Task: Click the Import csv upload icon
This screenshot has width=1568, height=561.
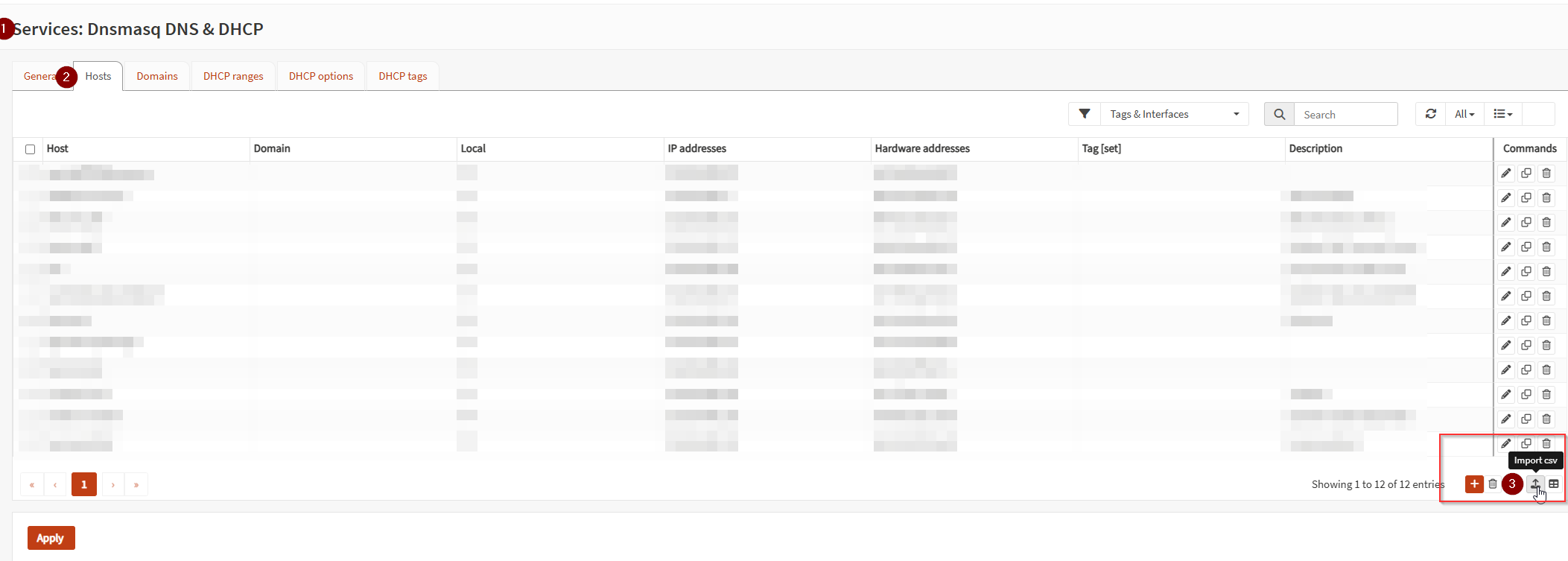Action: tap(1534, 484)
